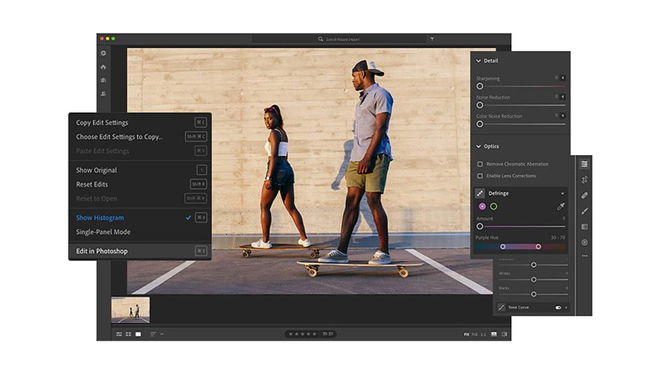
Task: Click the right Purple Hue range handle
Action: click(538, 247)
